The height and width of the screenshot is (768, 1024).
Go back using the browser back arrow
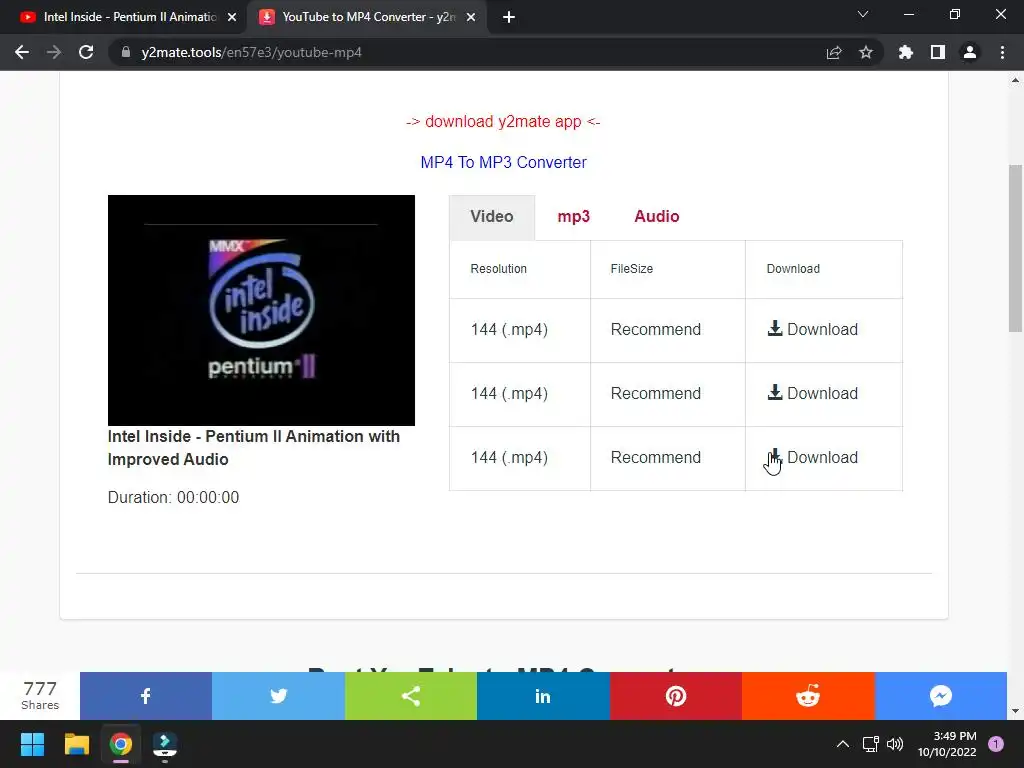pyautogui.click(x=22, y=52)
